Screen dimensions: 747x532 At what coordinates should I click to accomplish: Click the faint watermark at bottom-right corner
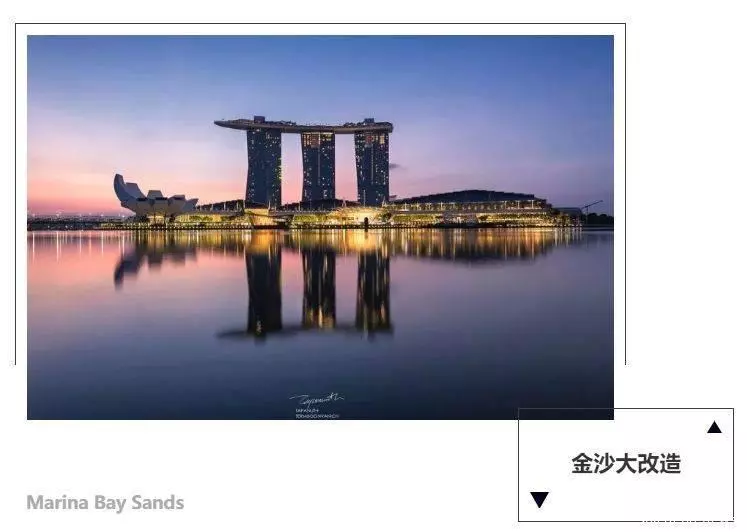[688, 524]
